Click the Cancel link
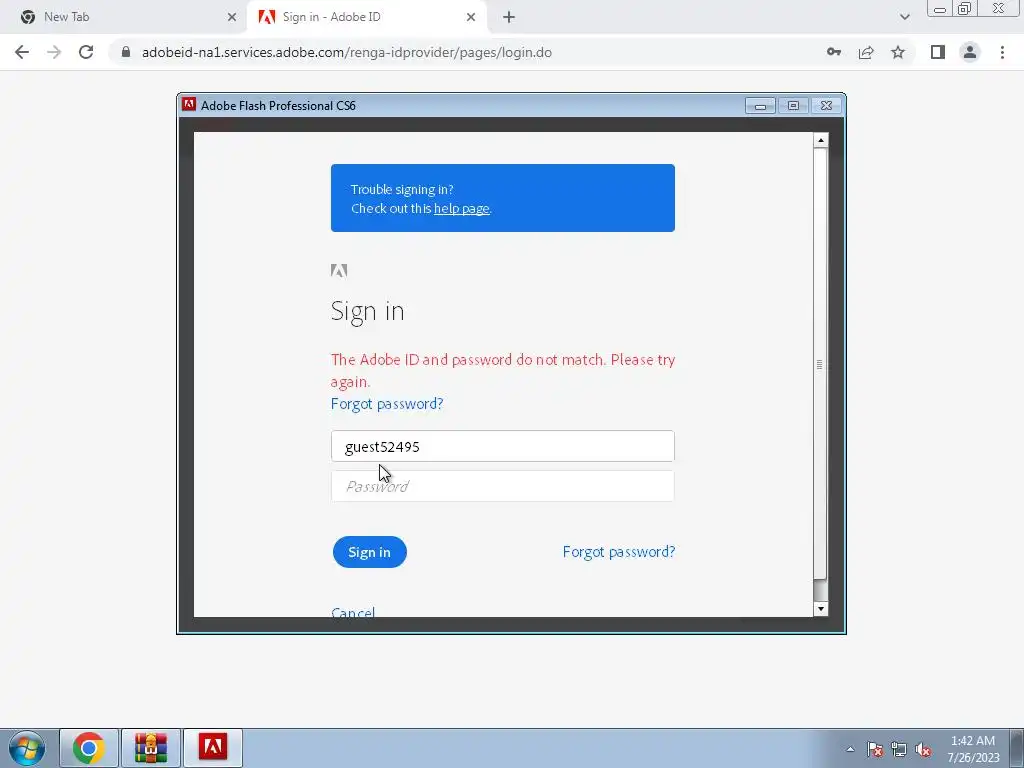Screen dimensions: 1024x768 coord(353,612)
